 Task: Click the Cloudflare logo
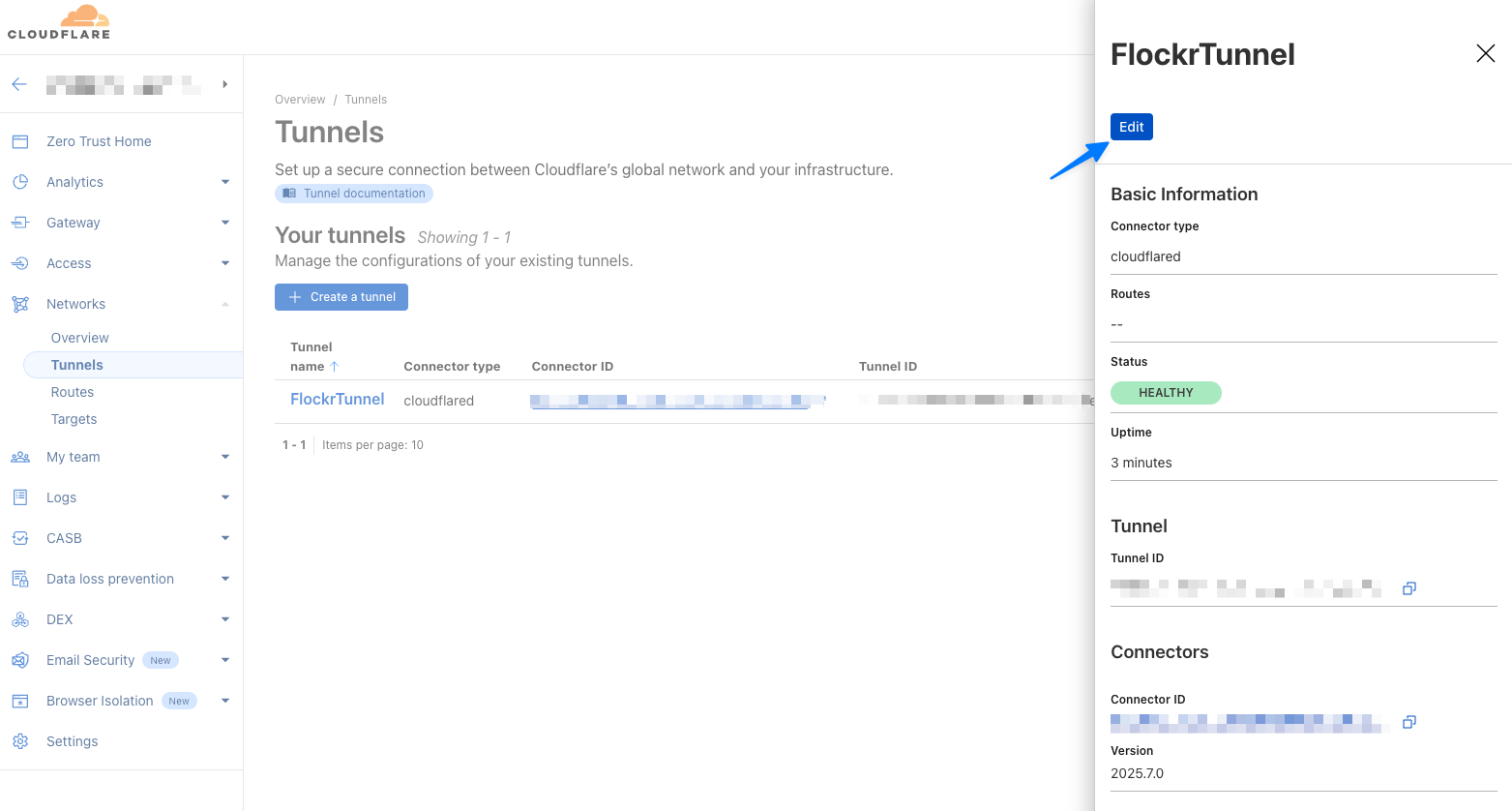coord(59,22)
